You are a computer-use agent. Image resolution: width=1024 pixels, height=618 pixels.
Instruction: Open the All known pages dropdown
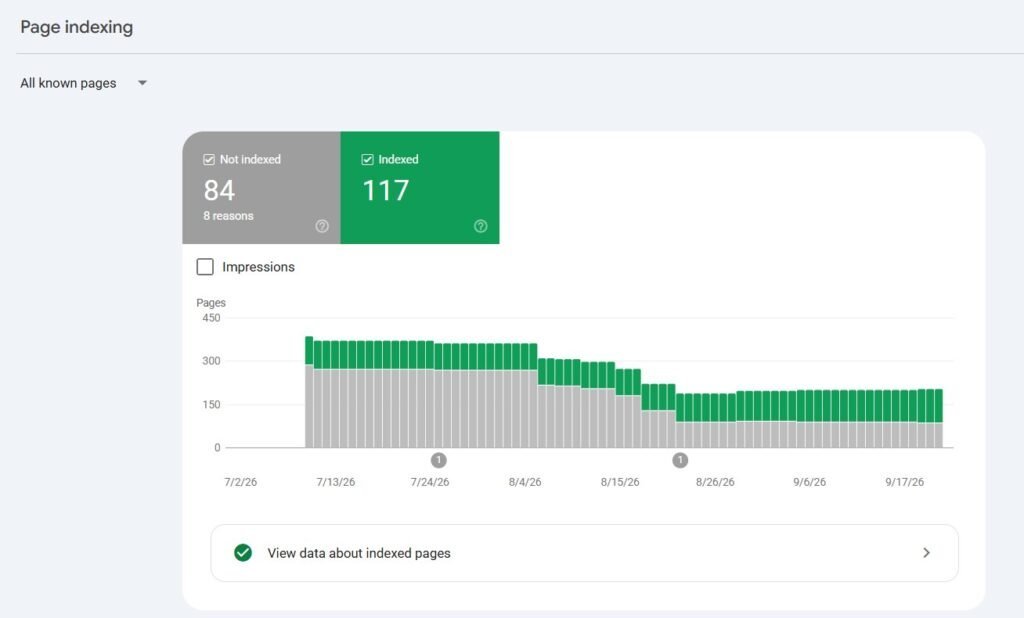tap(84, 83)
